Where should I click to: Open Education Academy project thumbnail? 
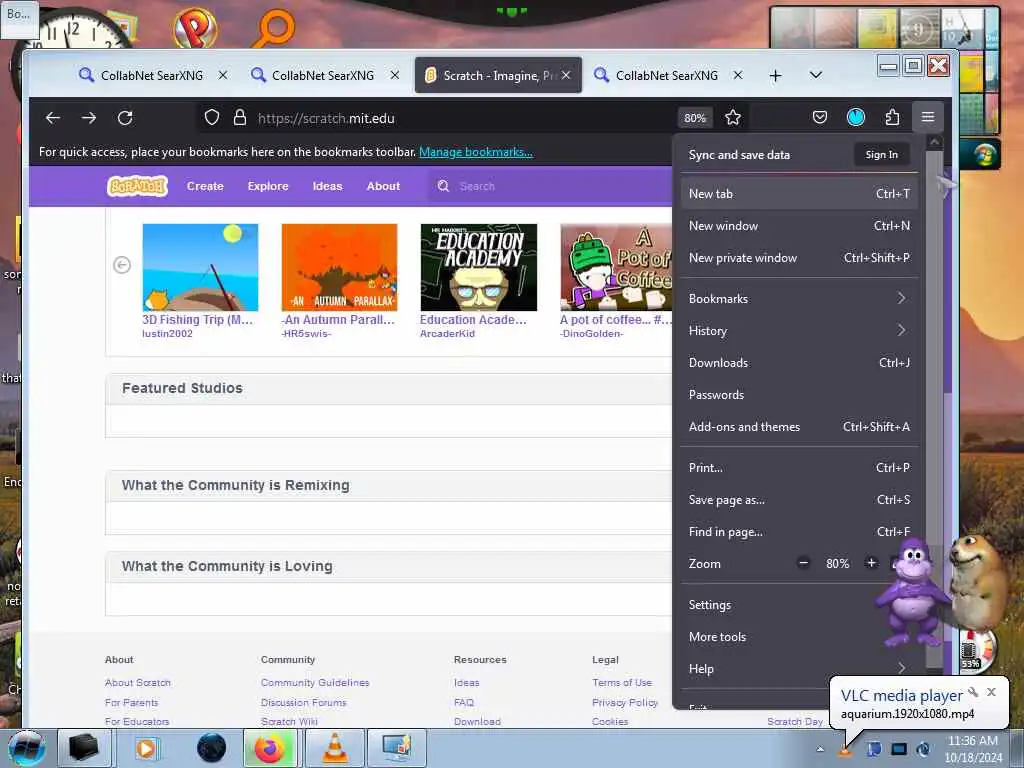click(479, 267)
